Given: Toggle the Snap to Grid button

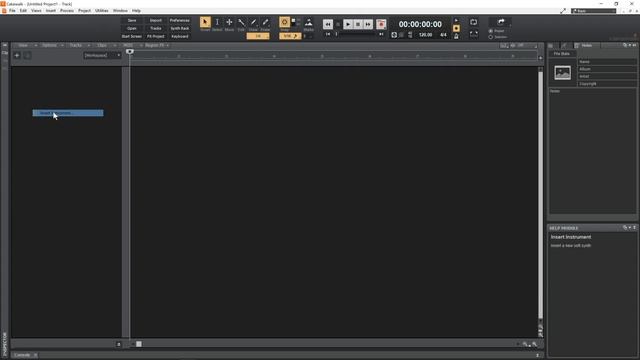Looking at the screenshot, I should click(284, 22).
